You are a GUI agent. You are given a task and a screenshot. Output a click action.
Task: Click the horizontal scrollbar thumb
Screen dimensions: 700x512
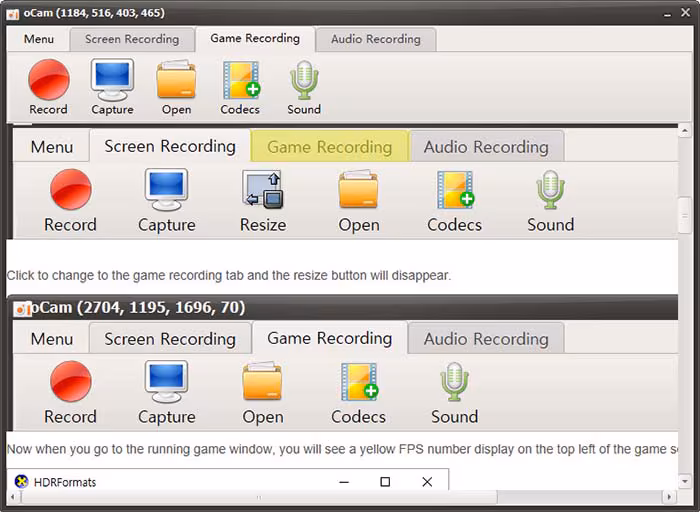(x=259, y=496)
